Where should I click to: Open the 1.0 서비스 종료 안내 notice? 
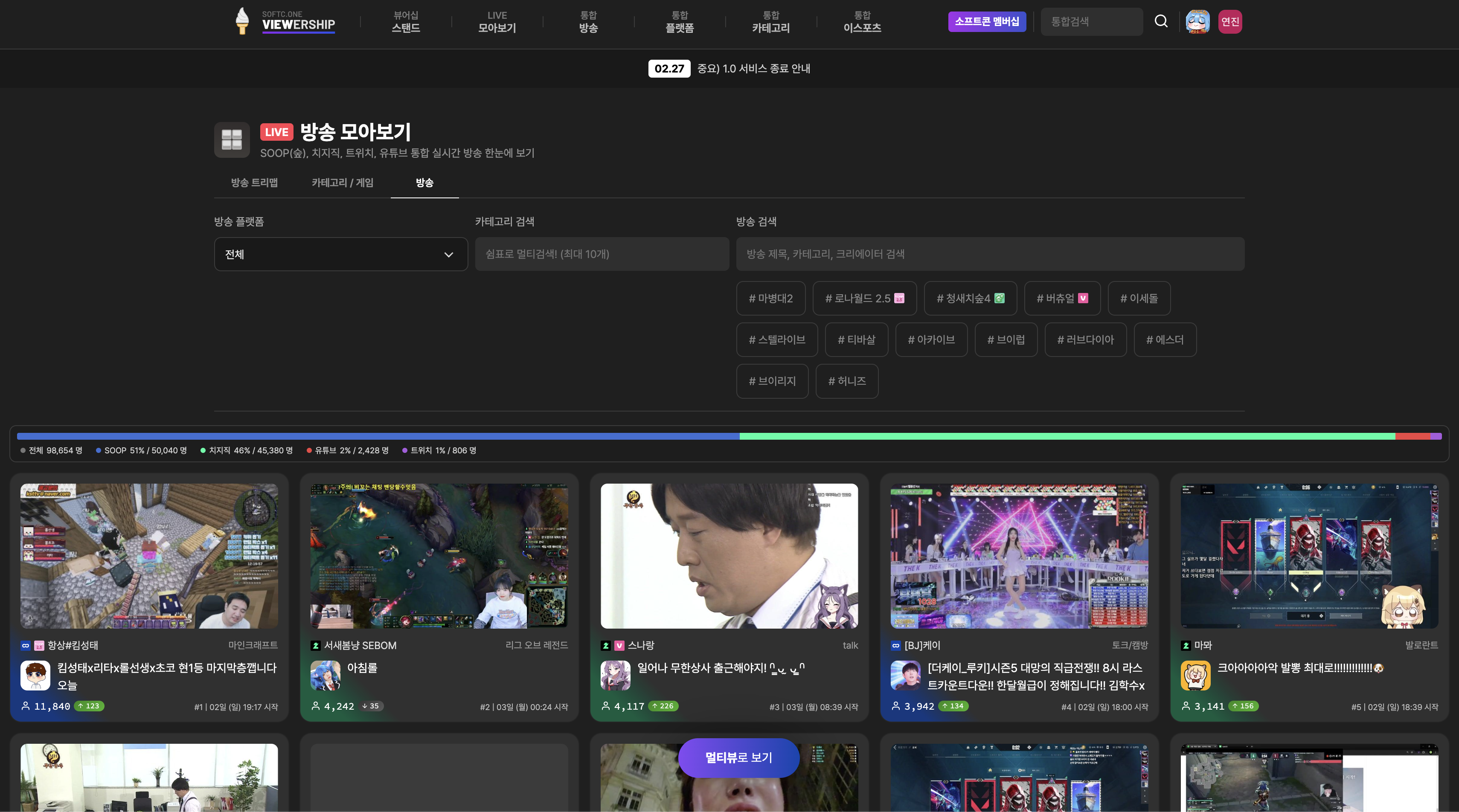pos(753,69)
